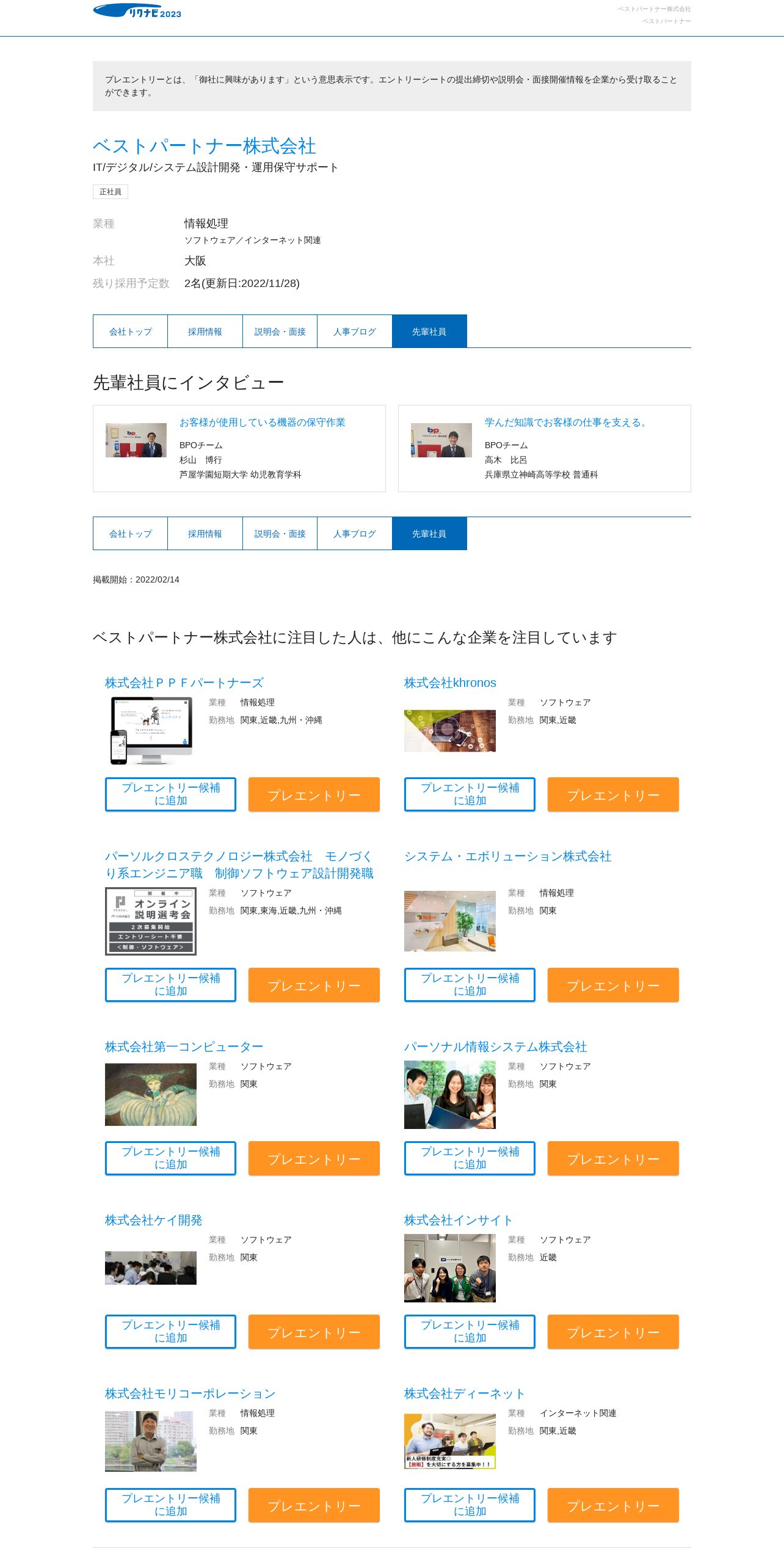Select the lower 人事ブログ tab
This screenshot has width=784, height=1568.
[x=355, y=534]
